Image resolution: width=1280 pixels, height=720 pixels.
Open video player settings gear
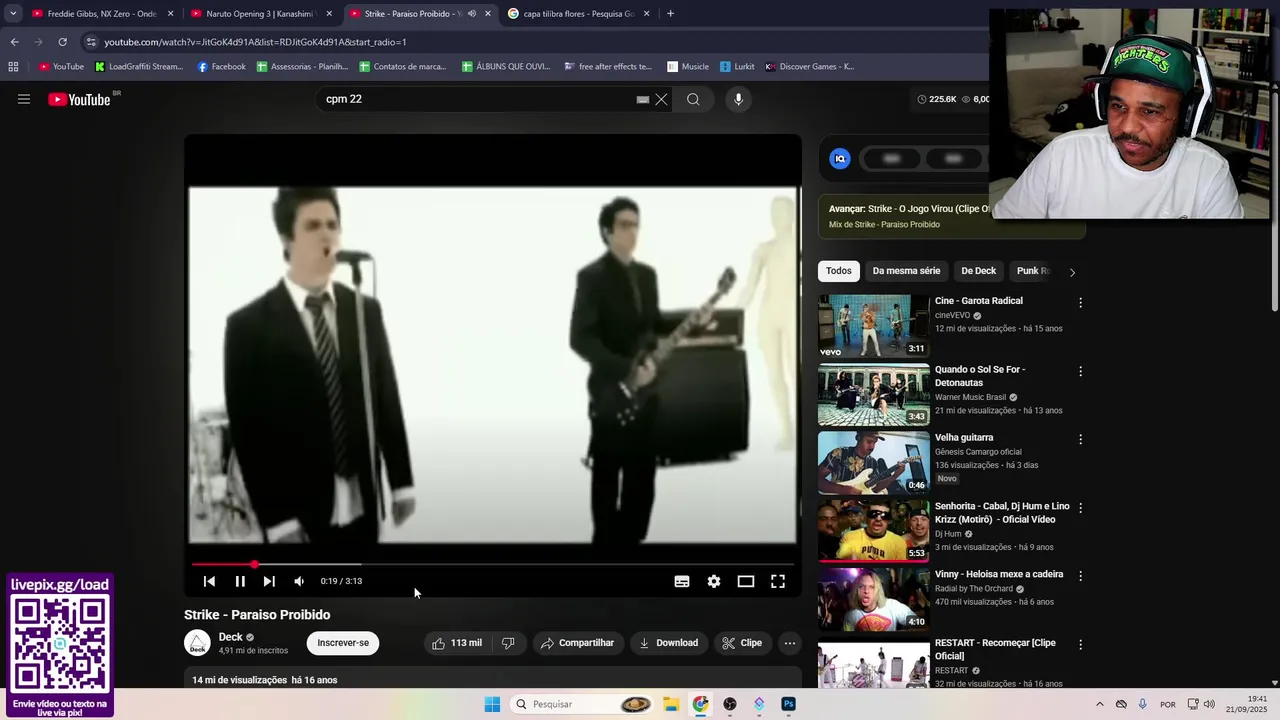click(714, 581)
